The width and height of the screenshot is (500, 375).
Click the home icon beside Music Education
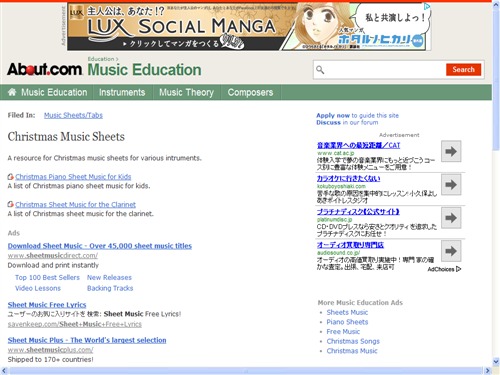tap(12, 92)
